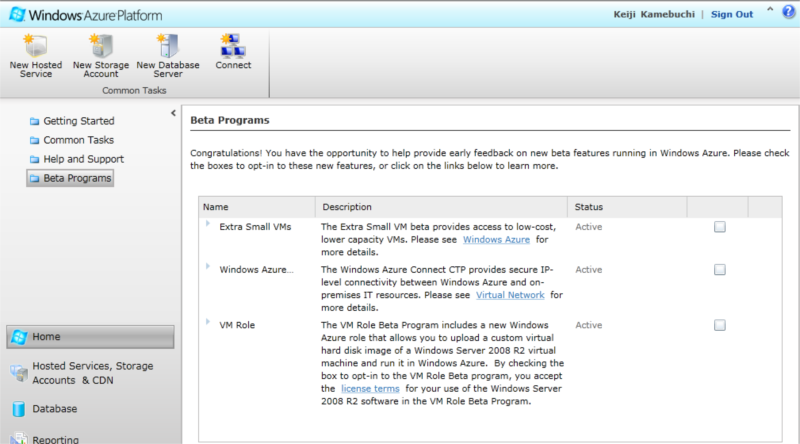Click the Description column header
Screen dimensions: 800x444
point(347,207)
